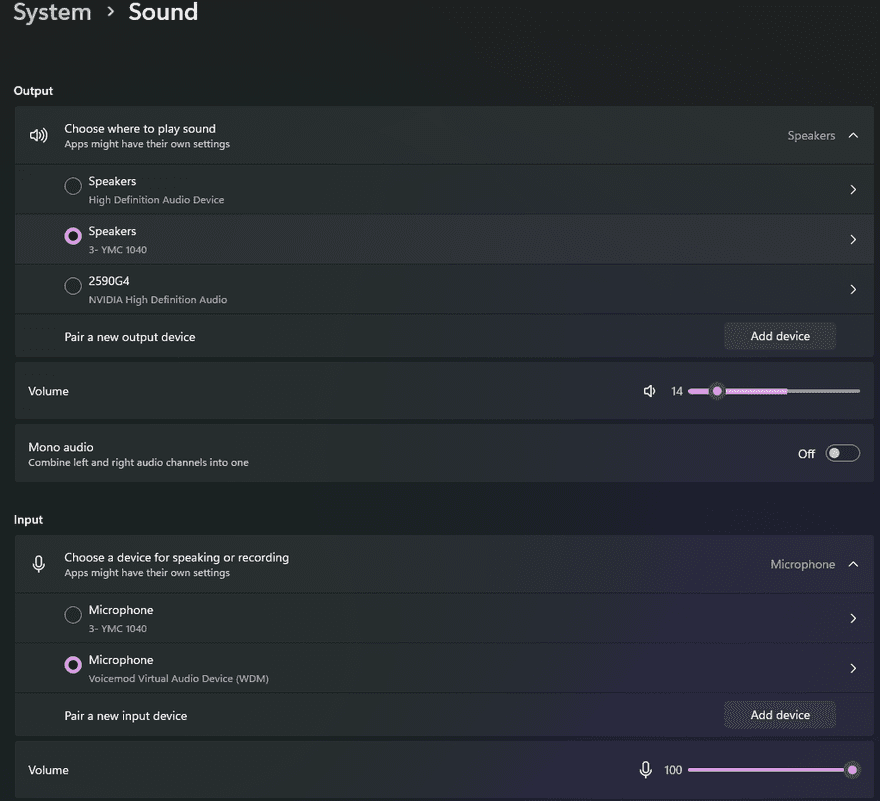Image resolution: width=880 pixels, height=801 pixels.
Task: Click Pair a new input device text
Action: pos(126,716)
